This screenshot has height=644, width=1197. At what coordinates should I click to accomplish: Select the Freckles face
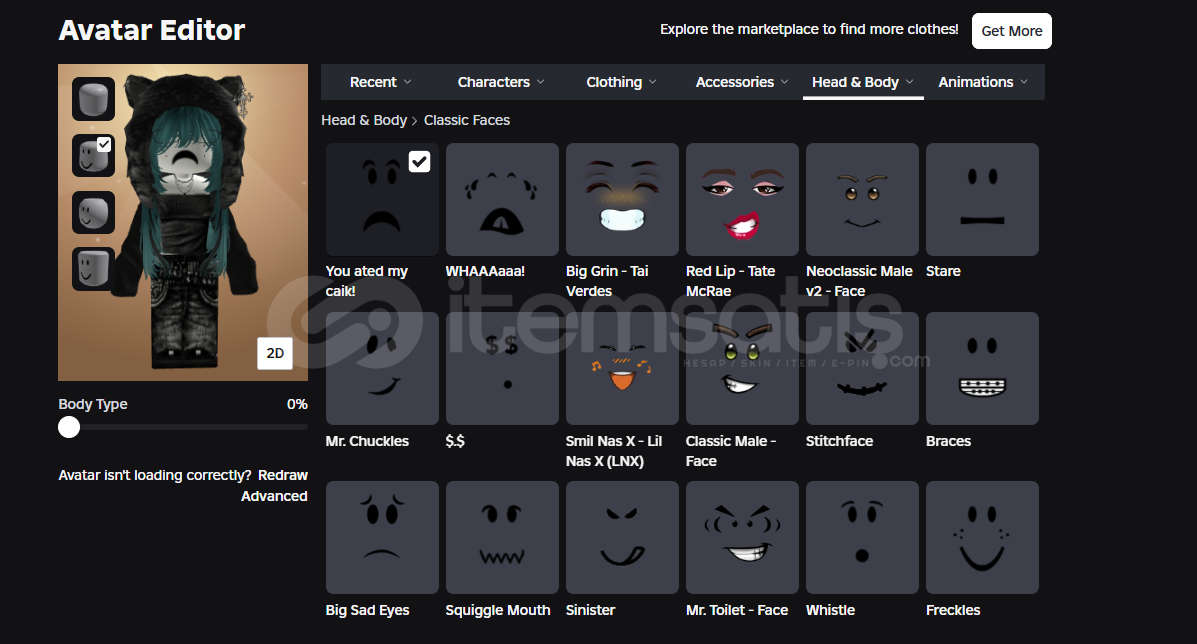pyautogui.click(x=982, y=537)
